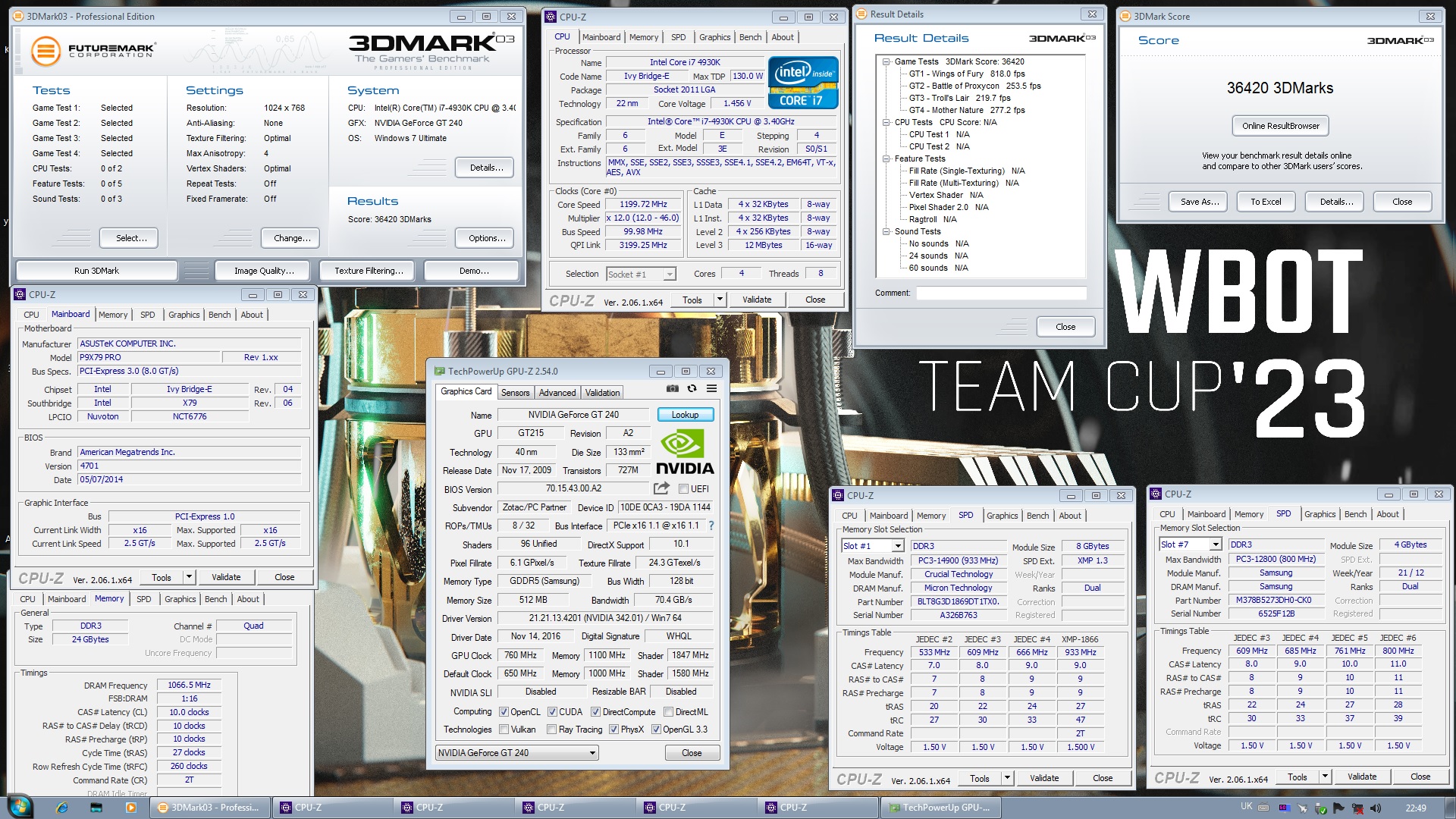Toggle the OpenCL checkbox
This screenshot has height=819, width=1456.
(x=504, y=712)
